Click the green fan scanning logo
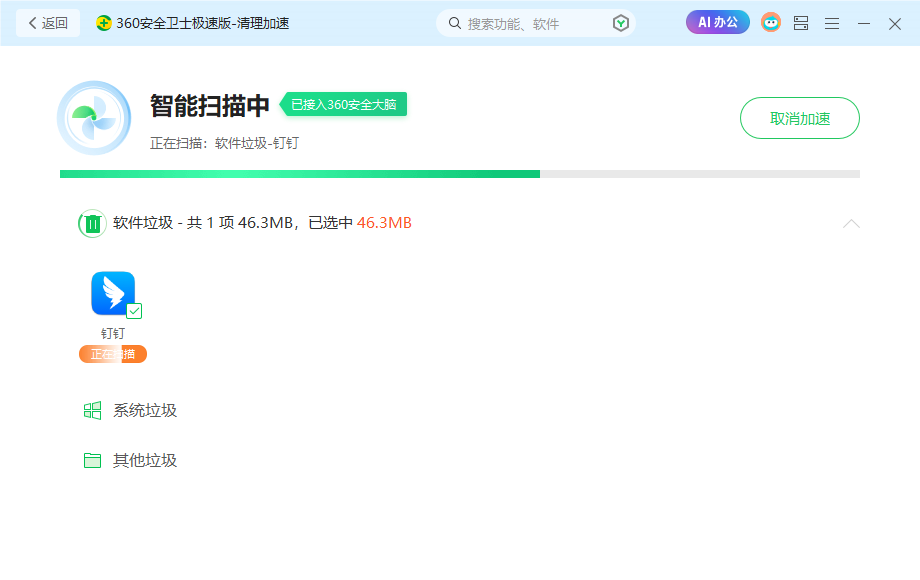 click(94, 117)
